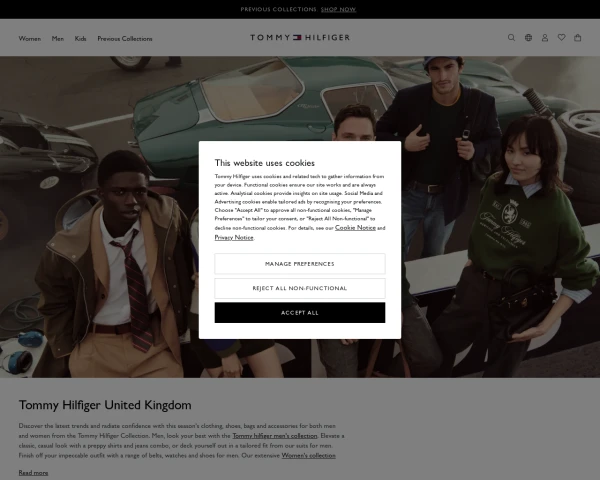The height and width of the screenshot is (480, 600).
Task: Accept all cookies
Action: tap(300, 312)
